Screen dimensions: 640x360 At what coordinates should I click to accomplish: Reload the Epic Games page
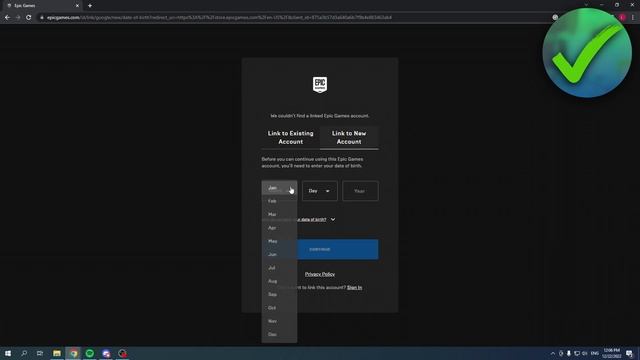[x=29, y=18]
